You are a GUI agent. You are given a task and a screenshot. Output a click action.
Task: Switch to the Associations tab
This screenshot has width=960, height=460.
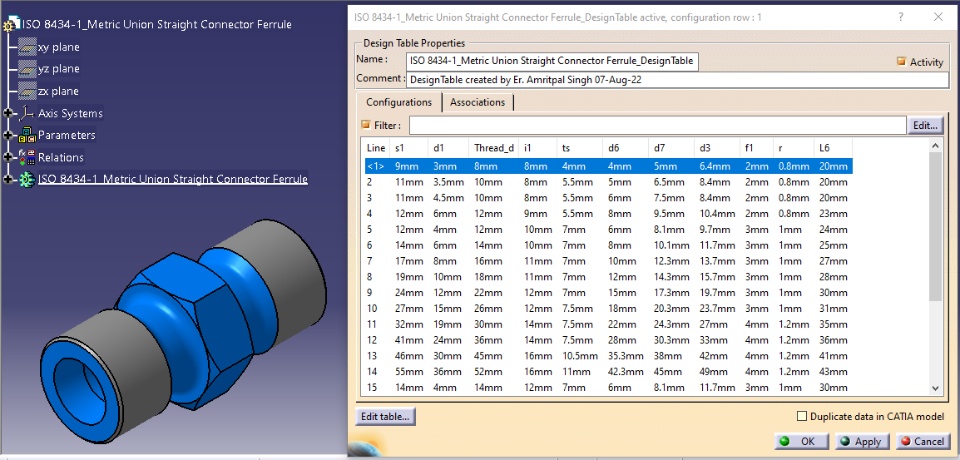click(x=478, y=102)
